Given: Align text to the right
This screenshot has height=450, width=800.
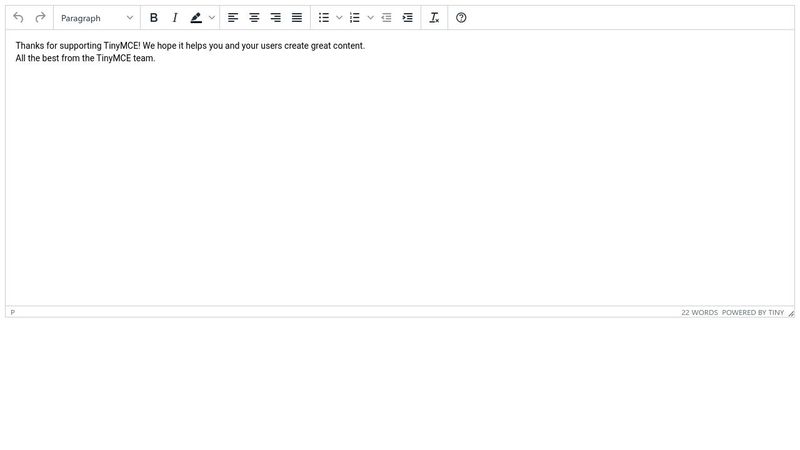Looking at the screenshot, I should pyautogui.click(x=276, y=18).
